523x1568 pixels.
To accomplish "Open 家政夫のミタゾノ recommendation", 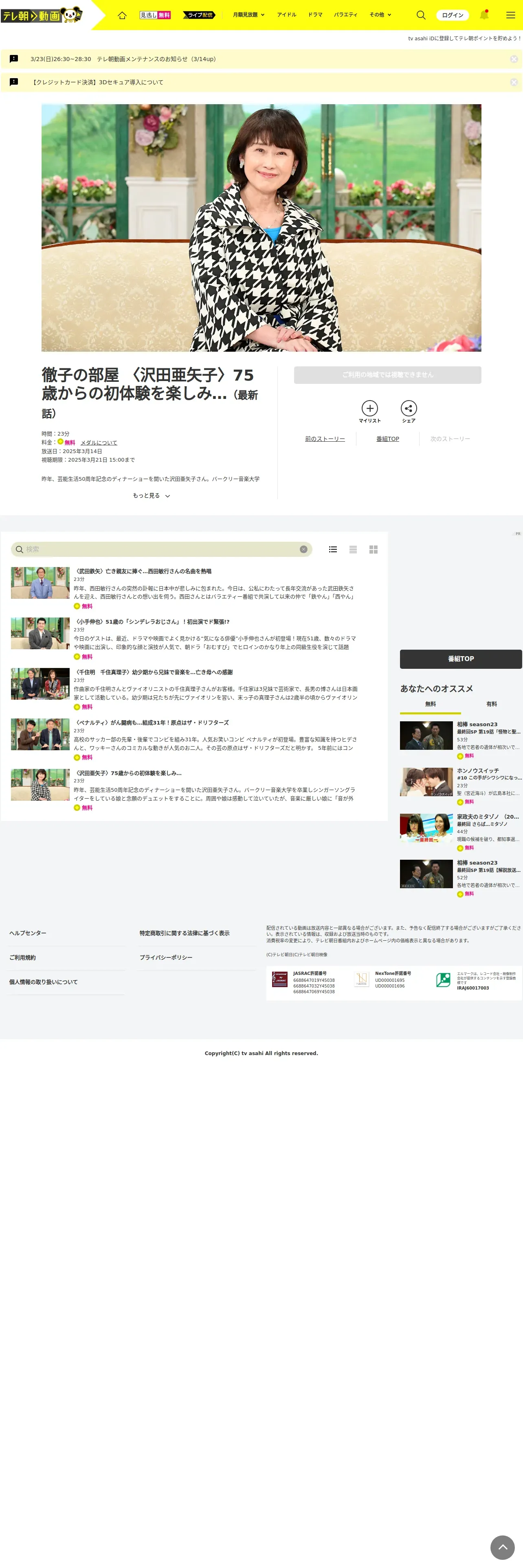I will [x=461, y=832].
